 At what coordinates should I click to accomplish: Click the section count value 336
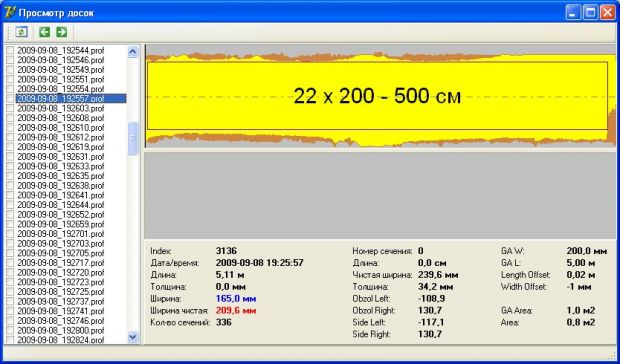(223, 322)
